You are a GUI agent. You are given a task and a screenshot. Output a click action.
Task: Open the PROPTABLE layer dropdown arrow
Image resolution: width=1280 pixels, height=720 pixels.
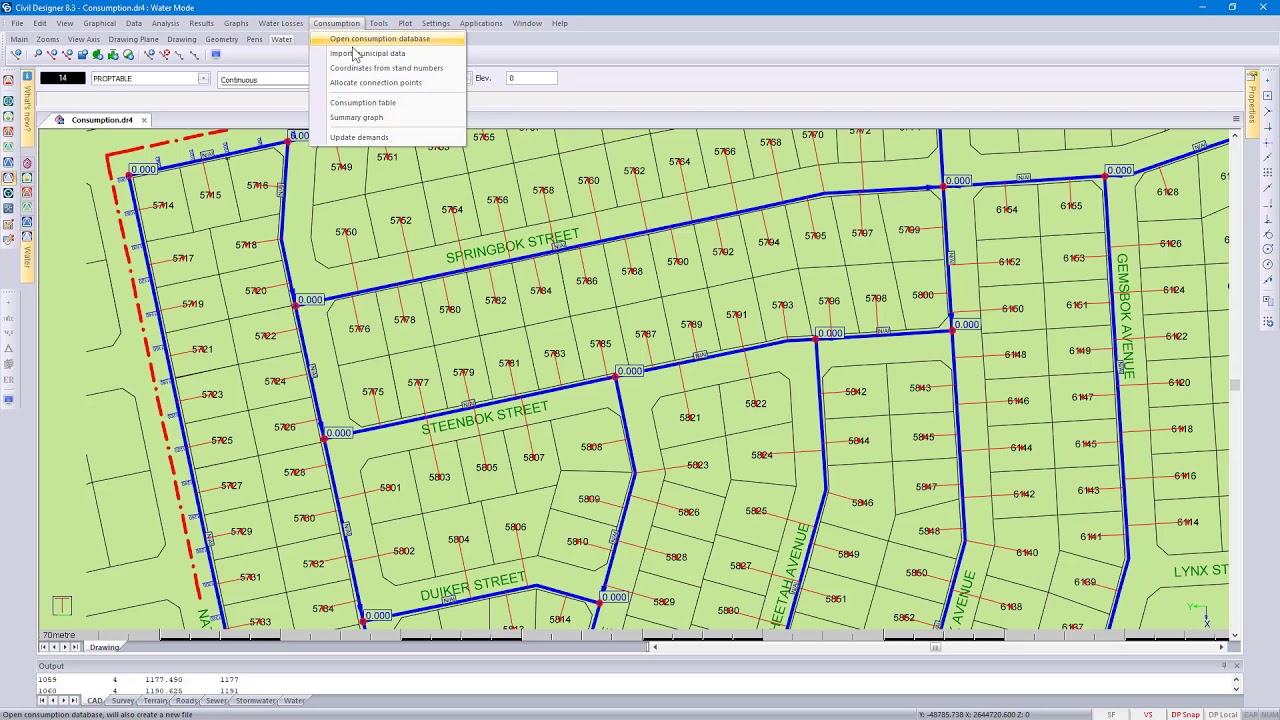[x=203, y=78]
